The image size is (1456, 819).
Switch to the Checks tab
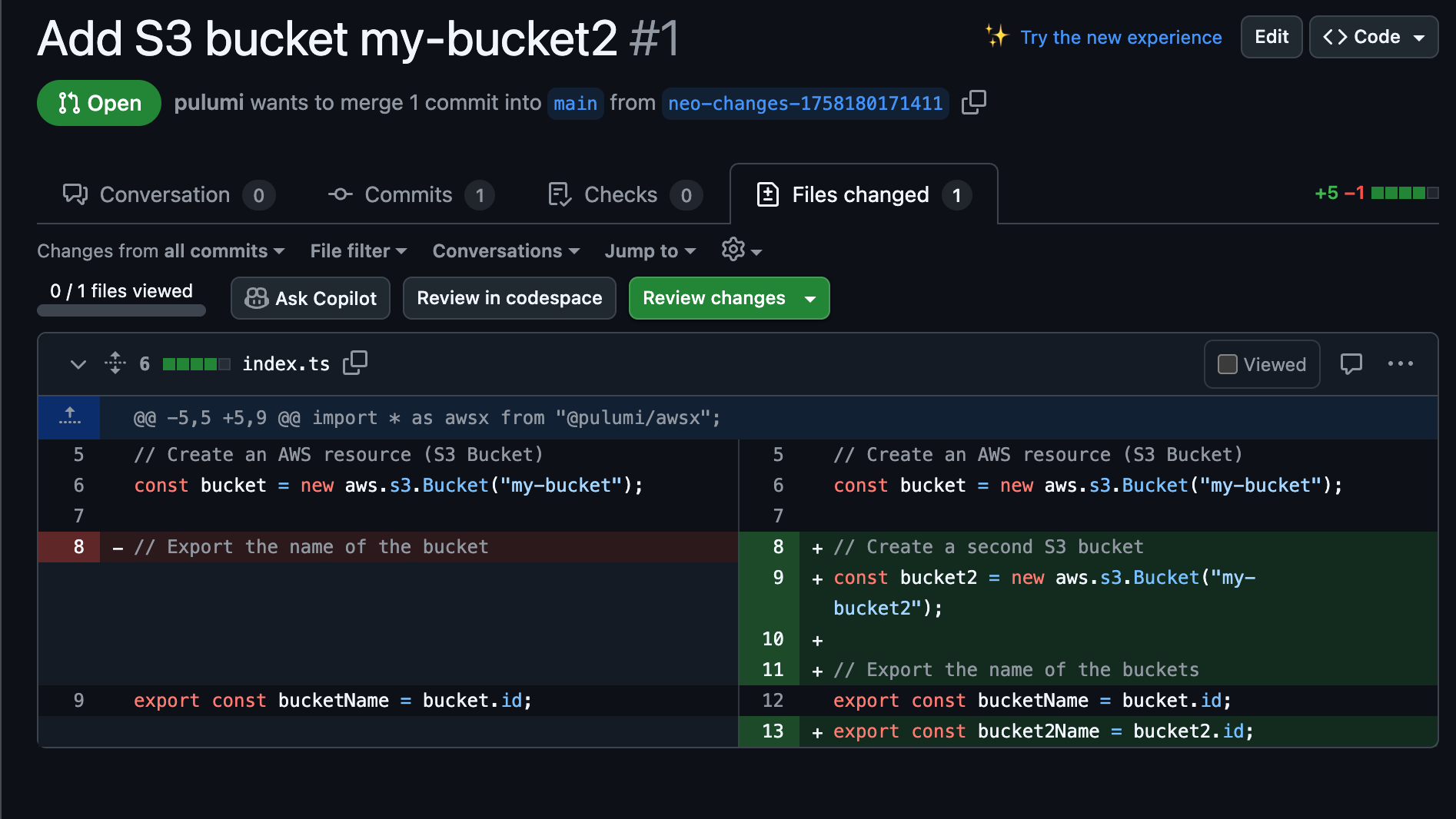coord(625,195)
